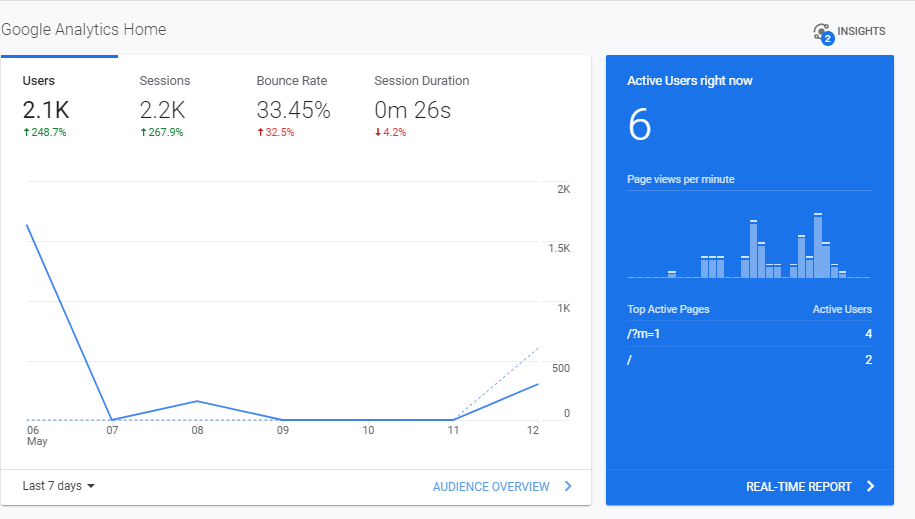
Task: Click the tallest bar in page views chart
Action: tap(818, 246)
